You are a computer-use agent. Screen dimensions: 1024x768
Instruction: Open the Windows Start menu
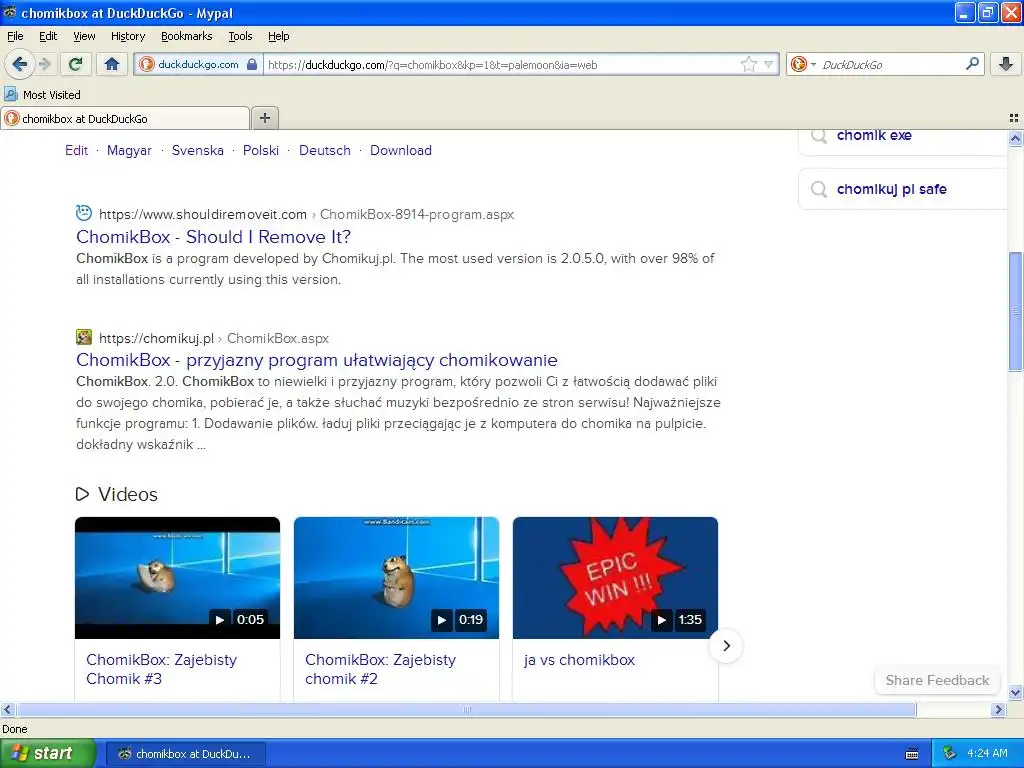tap(47, 754)
